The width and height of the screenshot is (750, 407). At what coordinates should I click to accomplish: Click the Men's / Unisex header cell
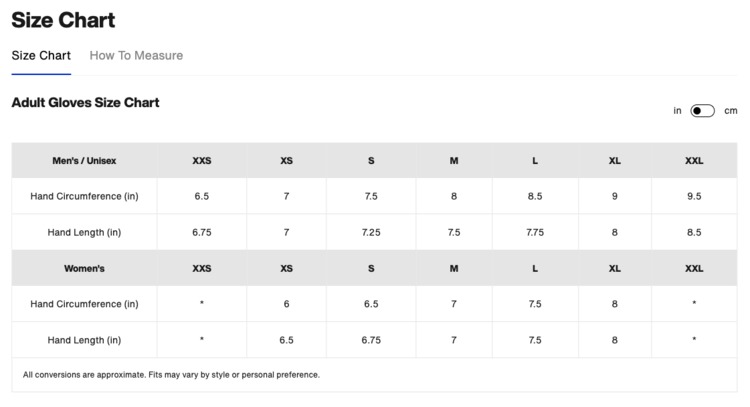(x=84, y=161)
